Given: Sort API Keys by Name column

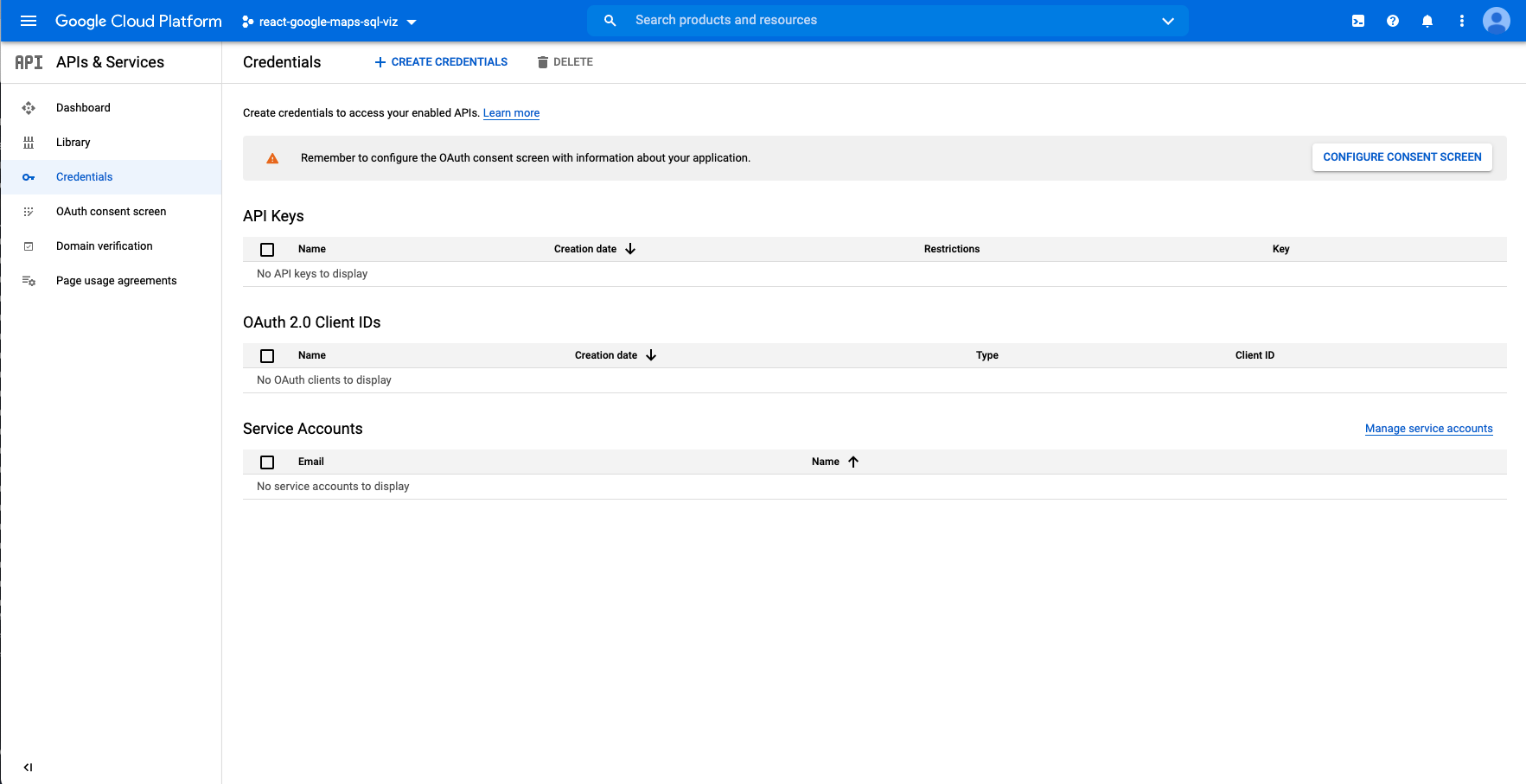Looking at the screenshot, I should [312, 249].
